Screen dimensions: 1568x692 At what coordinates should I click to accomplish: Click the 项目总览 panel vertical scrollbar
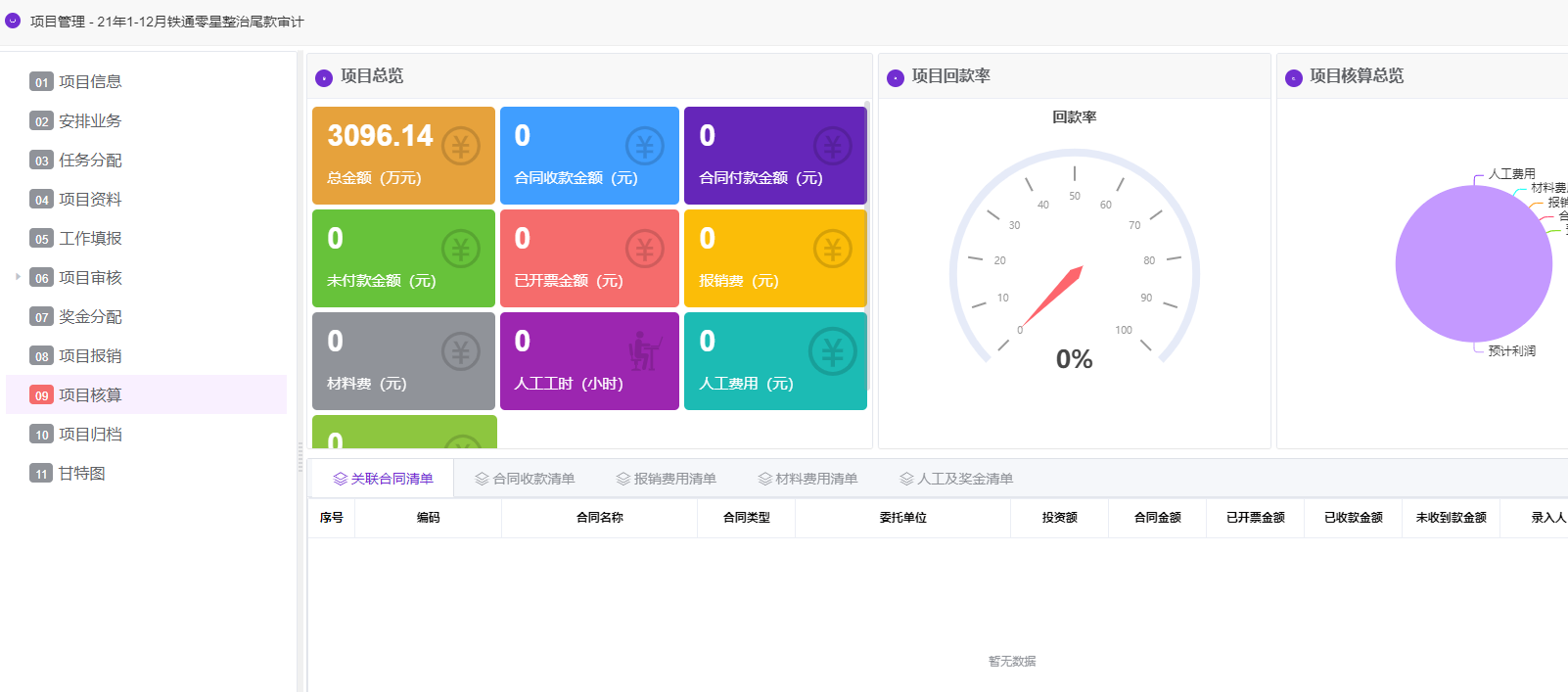pyautogui.click(x=867, y=245)
